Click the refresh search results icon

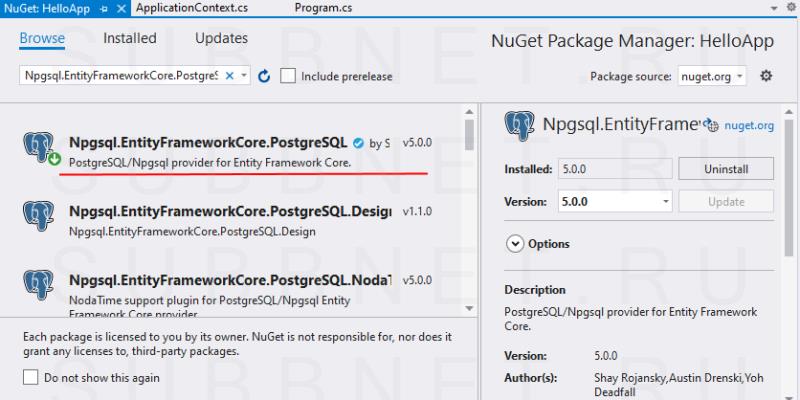264,76
